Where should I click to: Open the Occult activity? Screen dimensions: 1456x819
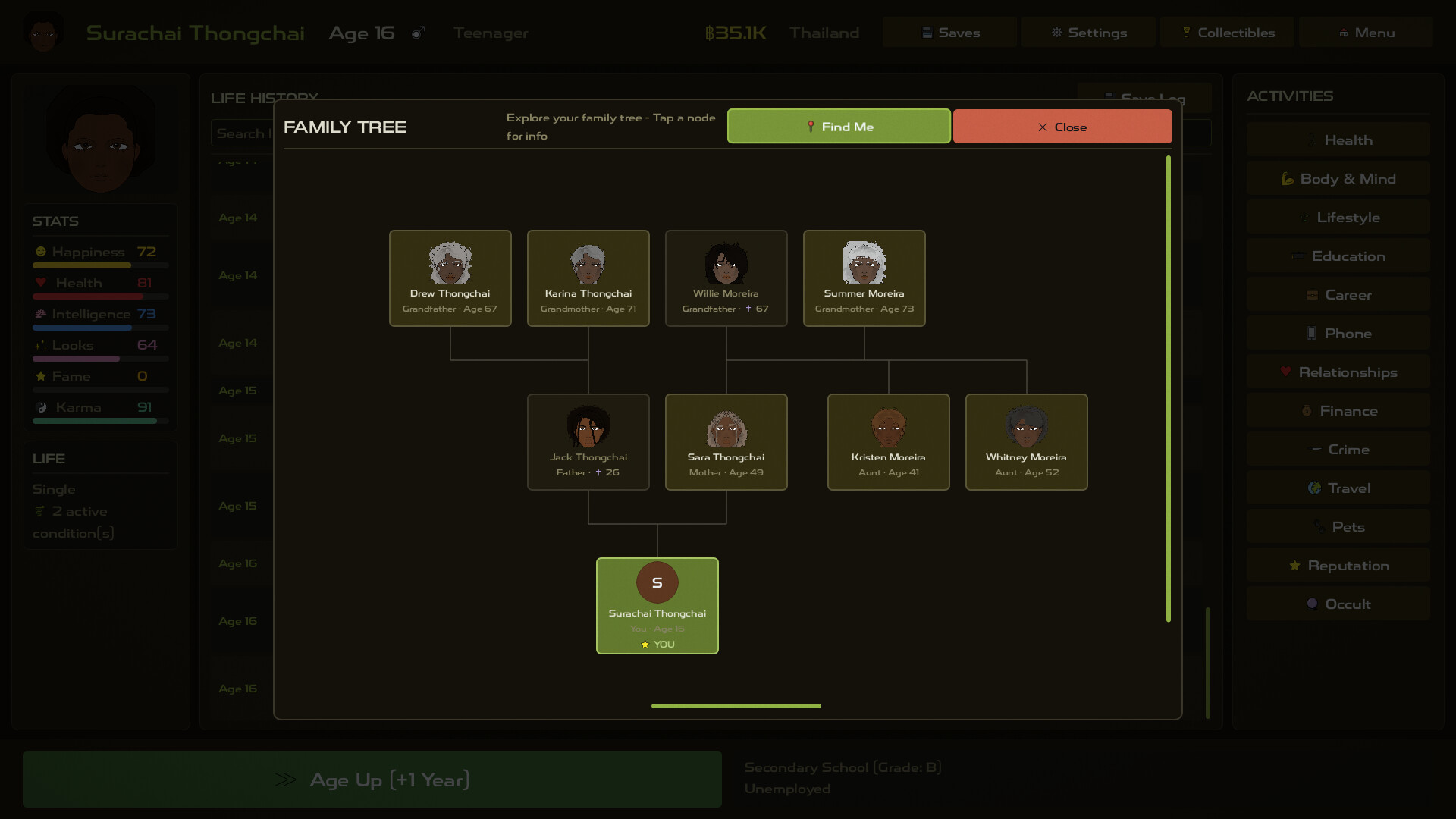[1338, 604]
